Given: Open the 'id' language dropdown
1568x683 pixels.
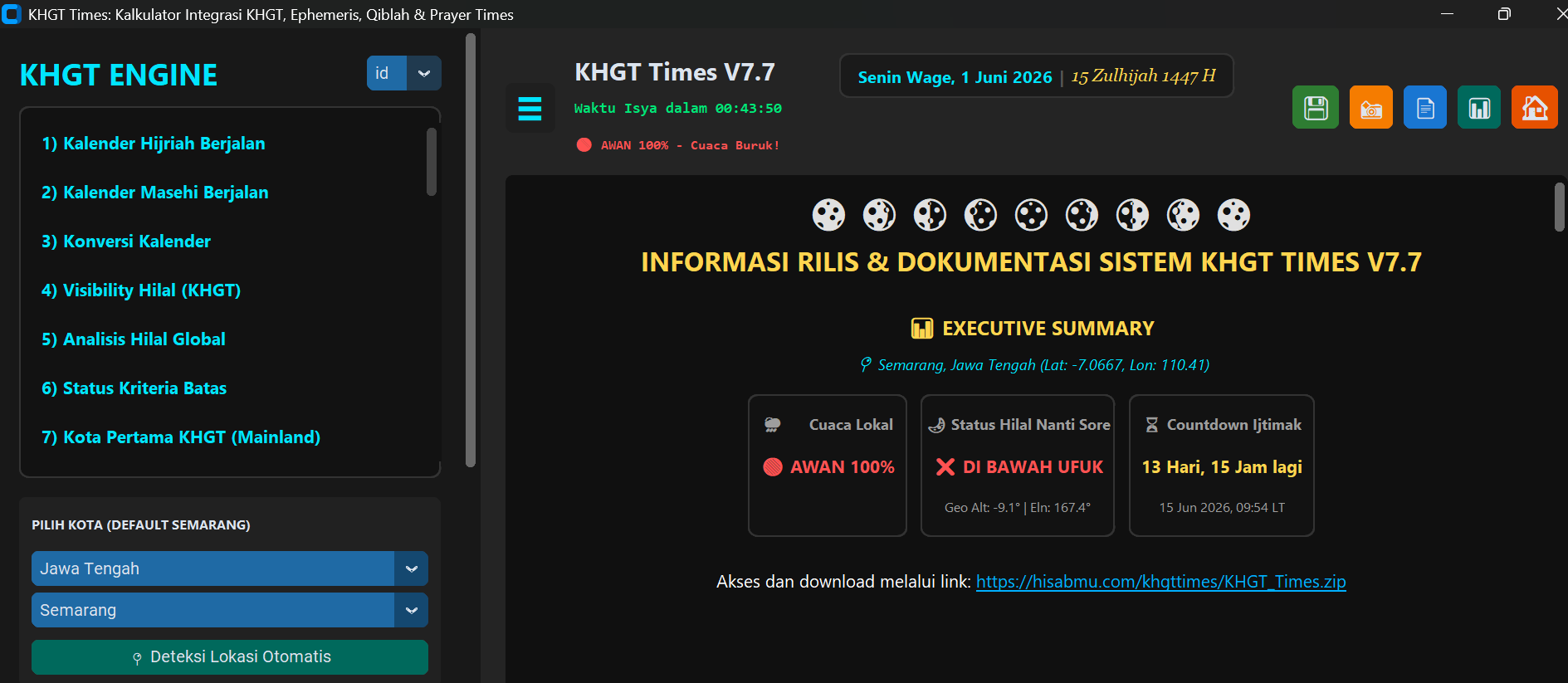Looking at the screenshot, I should click(x=404, y=73).
